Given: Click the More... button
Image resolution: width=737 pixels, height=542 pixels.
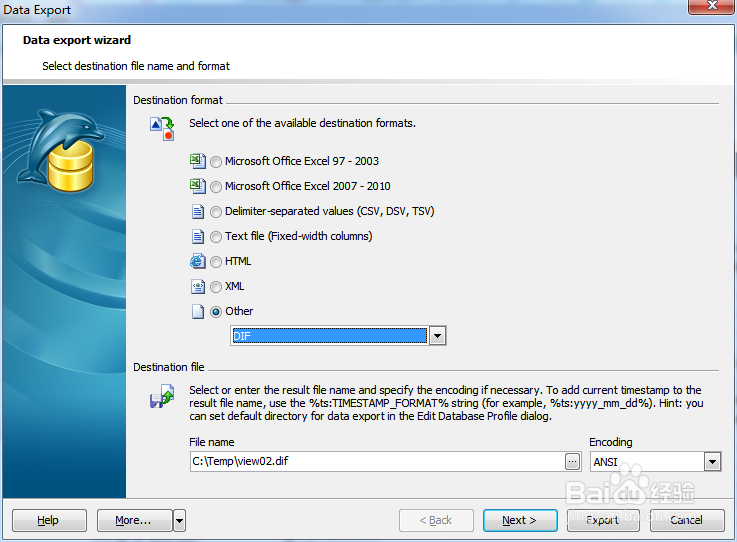Looking at the screenshot, I should click(134, 520).
